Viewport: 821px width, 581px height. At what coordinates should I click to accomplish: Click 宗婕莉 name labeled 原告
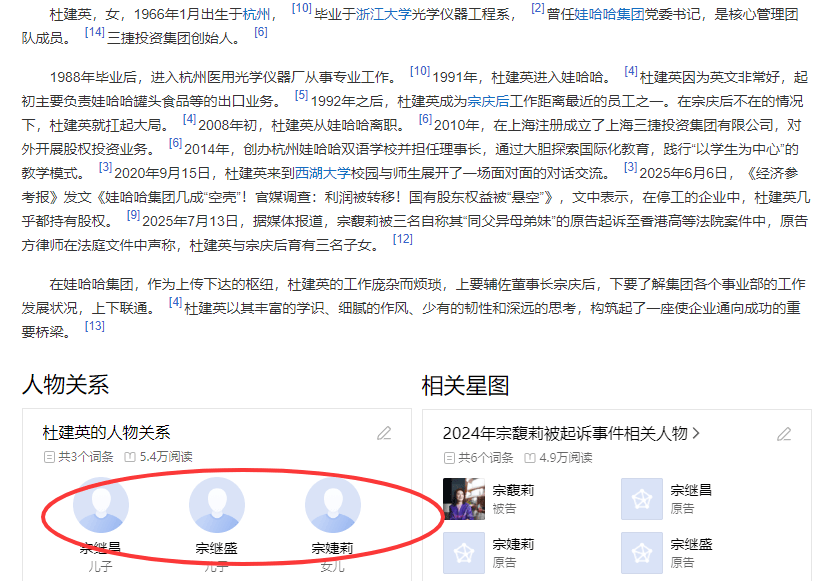pos(513,545)
